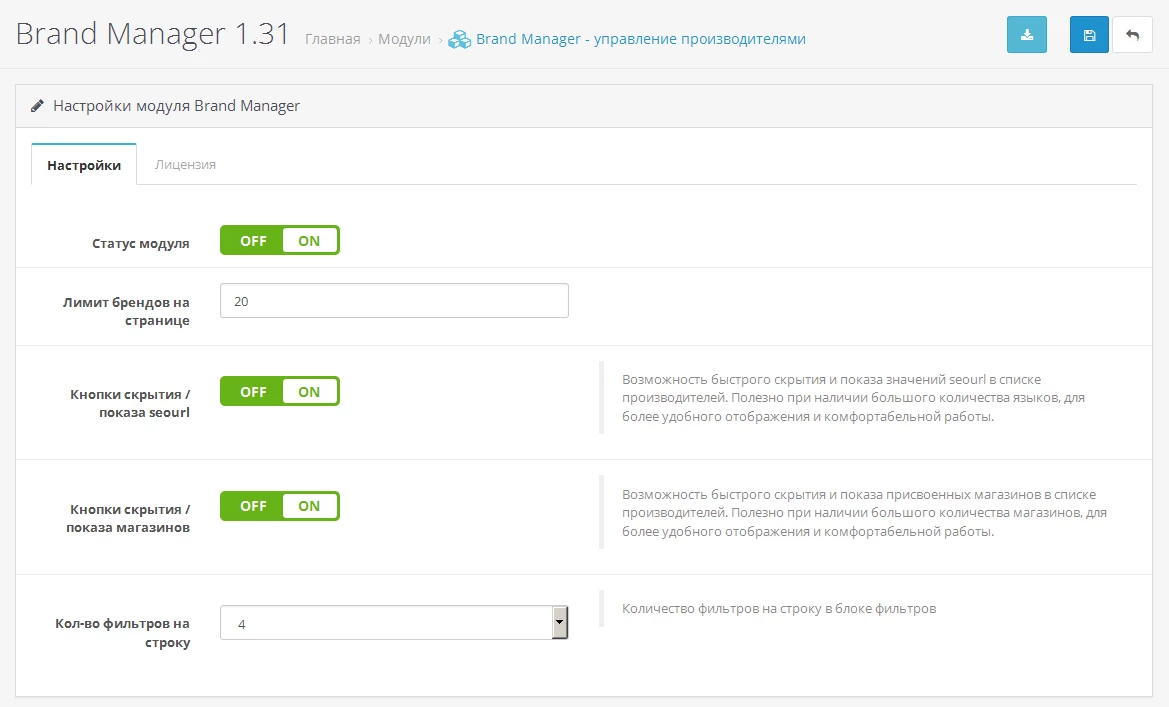Open the Главная breadcrumb link
Image resolution: width=1169 pixels, height=707 pixels.
point(333,39)
